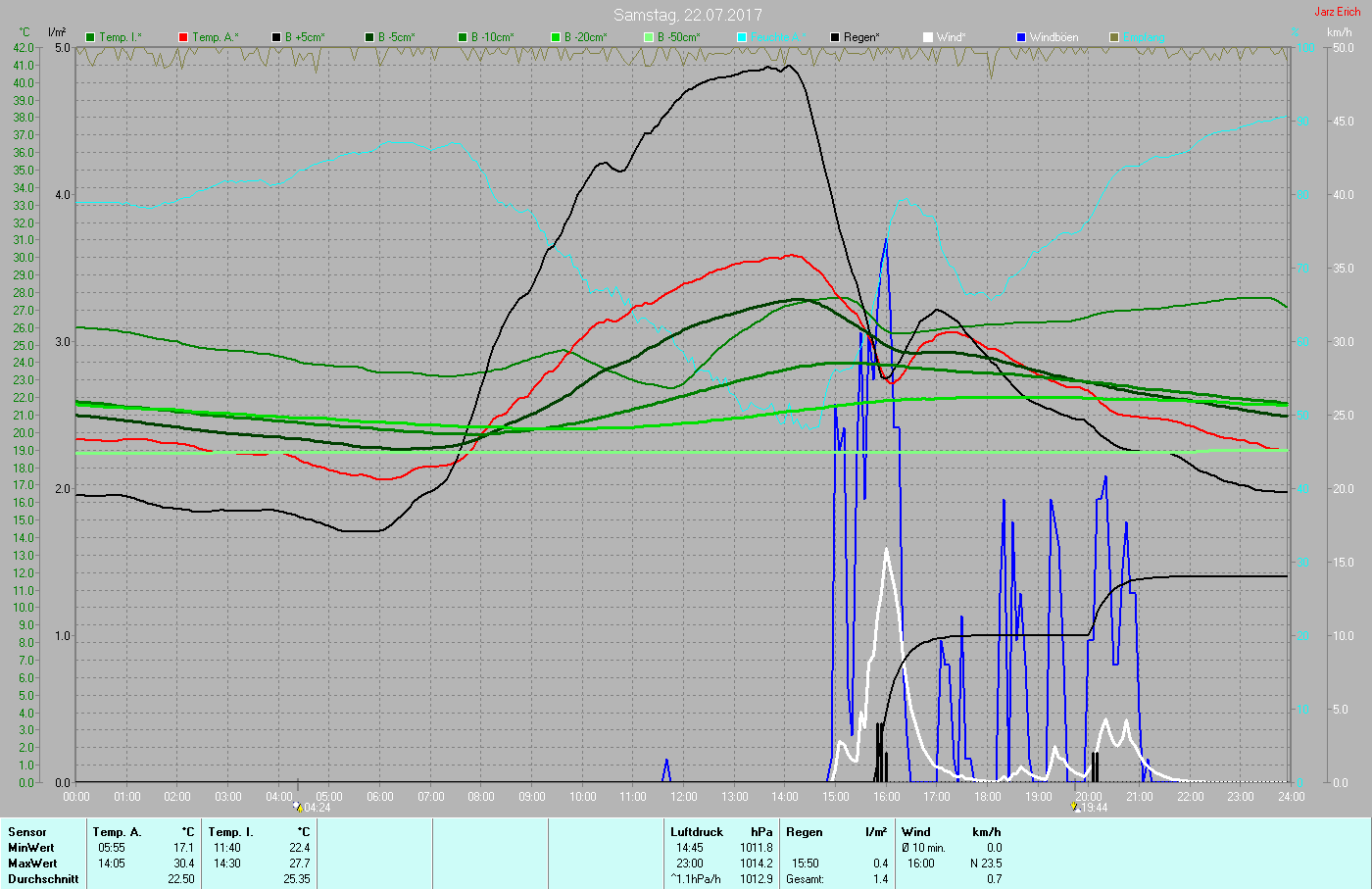Click the sunrise marker icon at 04:24
The width and height of the screenshot is (1372, 889).
pyautogui.click(x=297, y=807)
